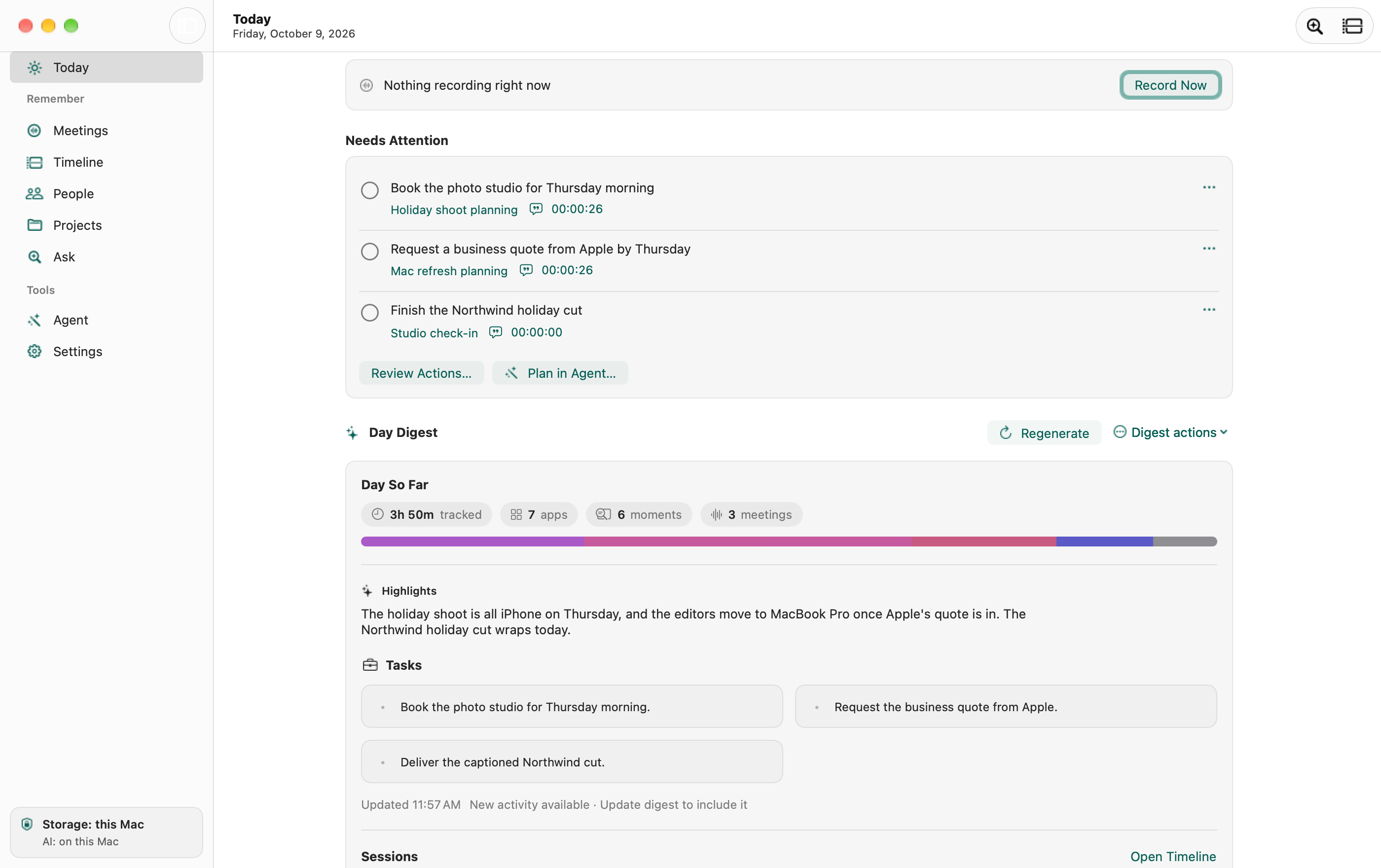Click the transcript icon beside Mac refresh planning

[x=526, y=270]
